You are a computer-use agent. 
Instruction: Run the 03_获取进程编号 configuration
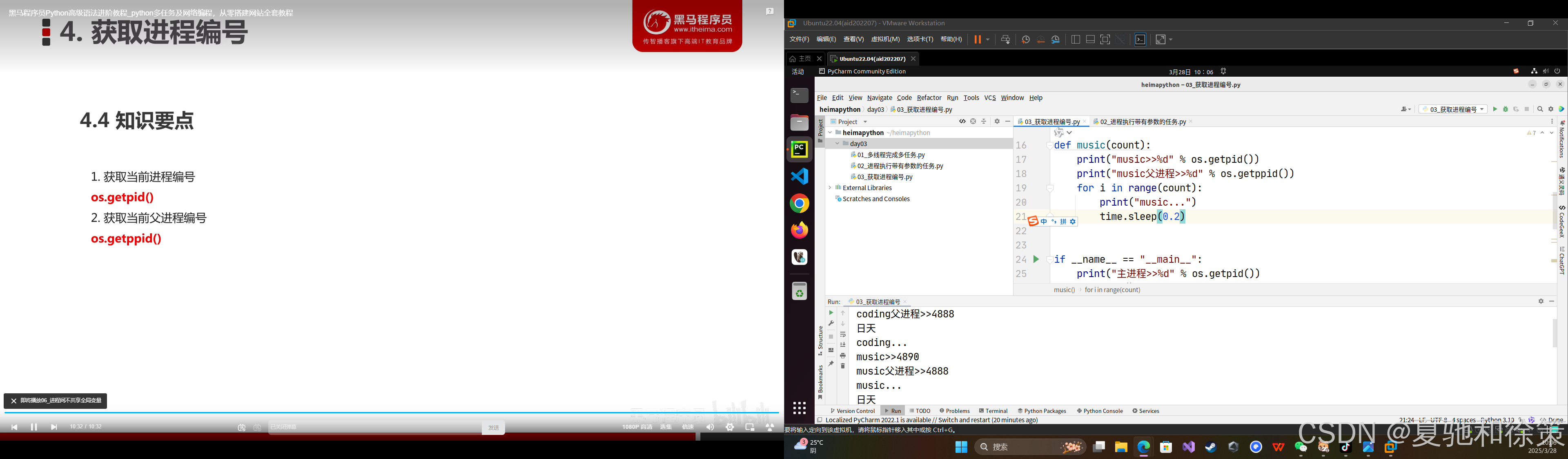[x=1494, y=109]
